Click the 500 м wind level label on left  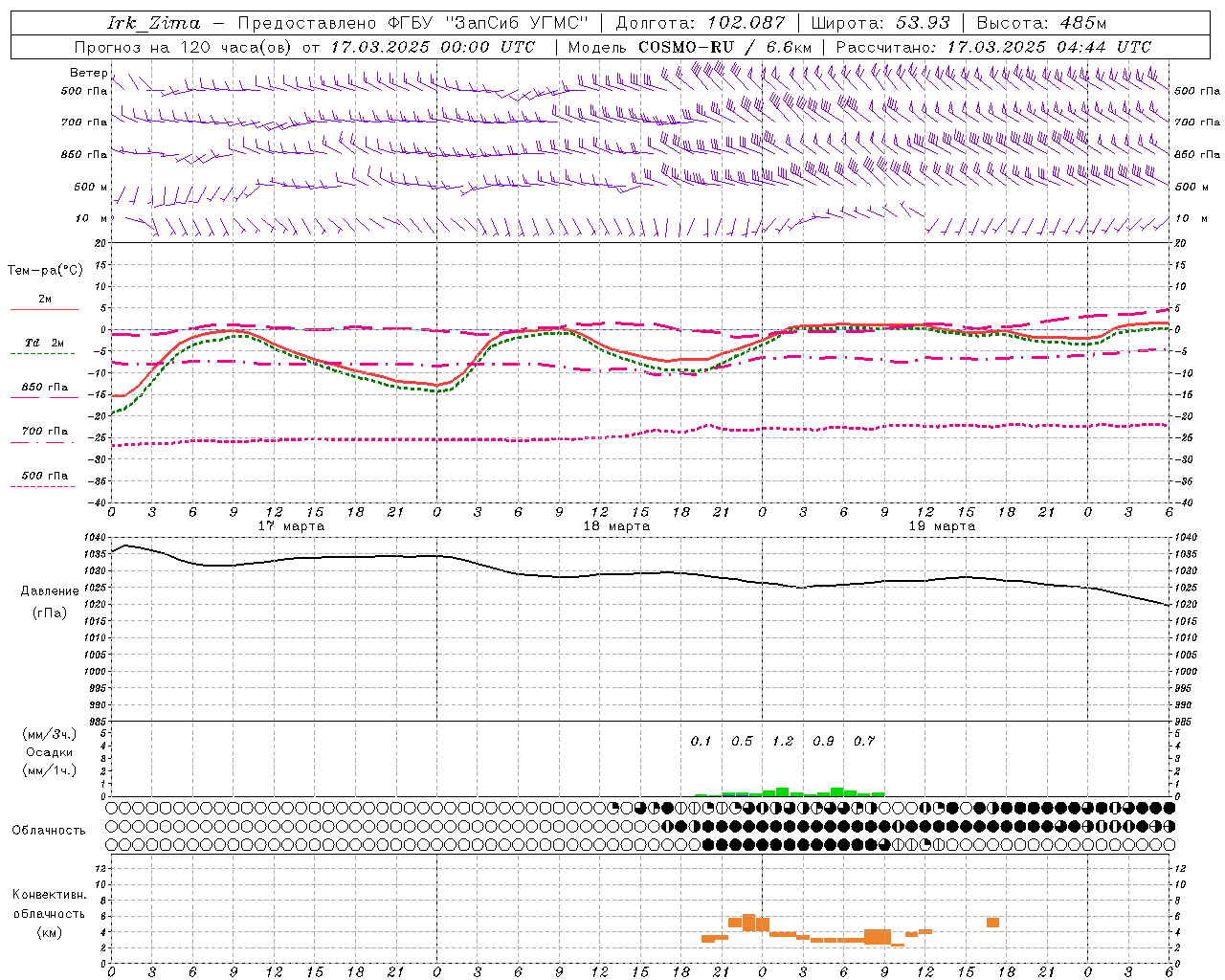(91, 187)
